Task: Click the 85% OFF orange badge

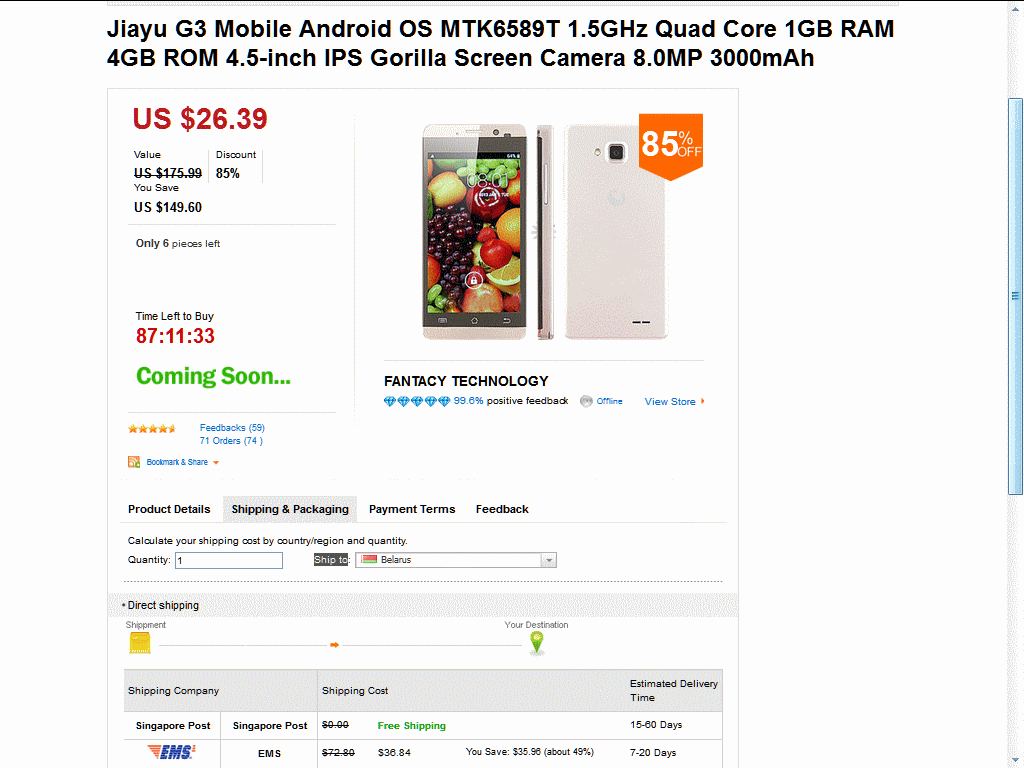Action: click(671, 146)
